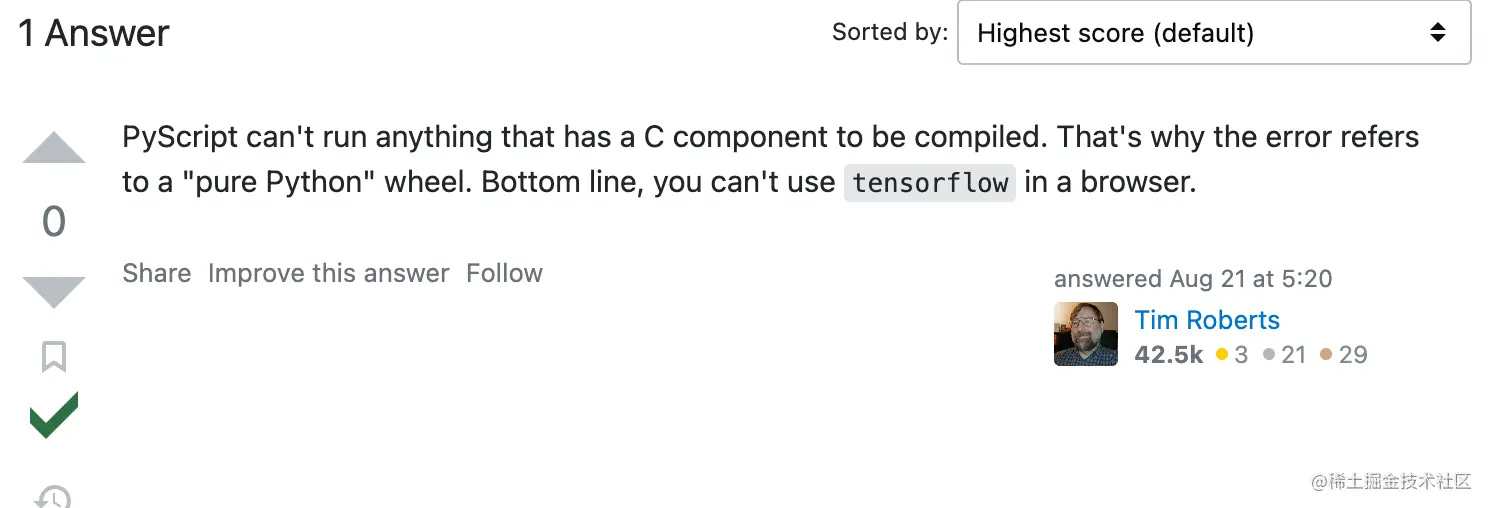Open 'Improve this answer' link
The height and width of the screenshot is (508, 1488).
click(329, 273)
